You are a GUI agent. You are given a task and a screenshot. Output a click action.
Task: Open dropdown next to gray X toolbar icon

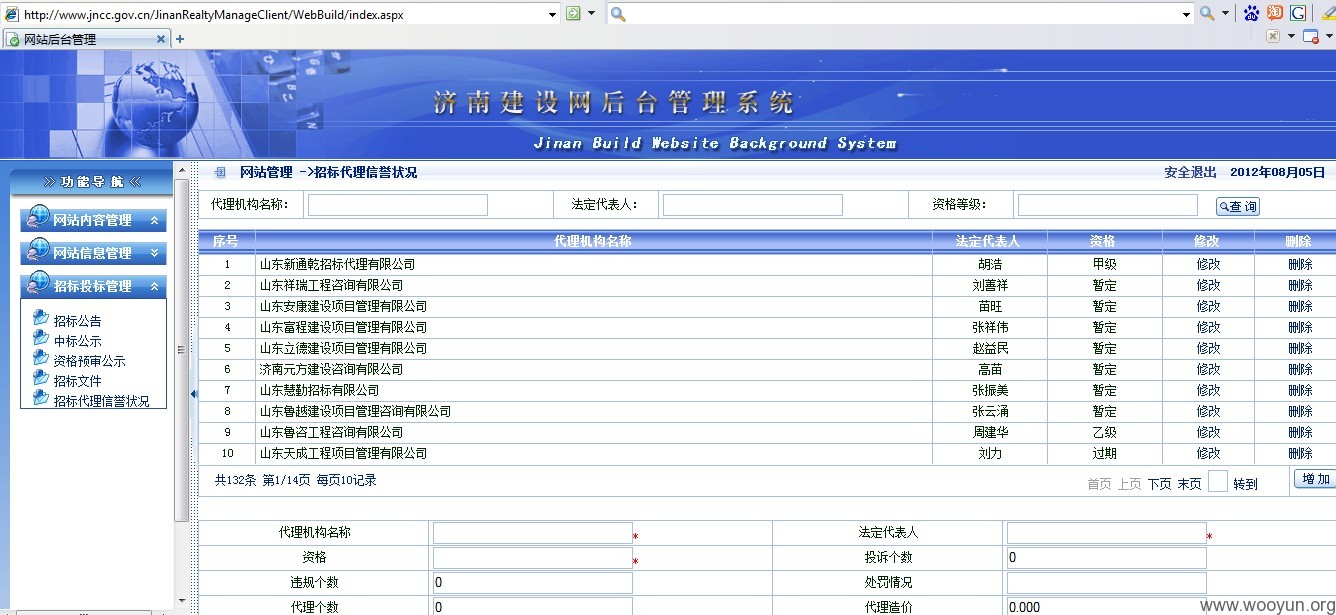click(1291, 37)
